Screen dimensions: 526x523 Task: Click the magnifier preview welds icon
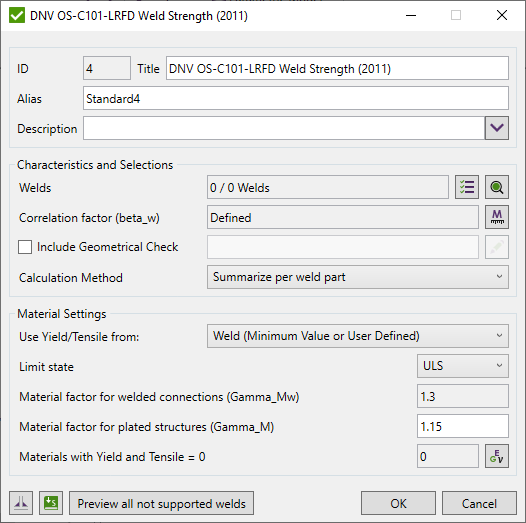click(496, 187)
